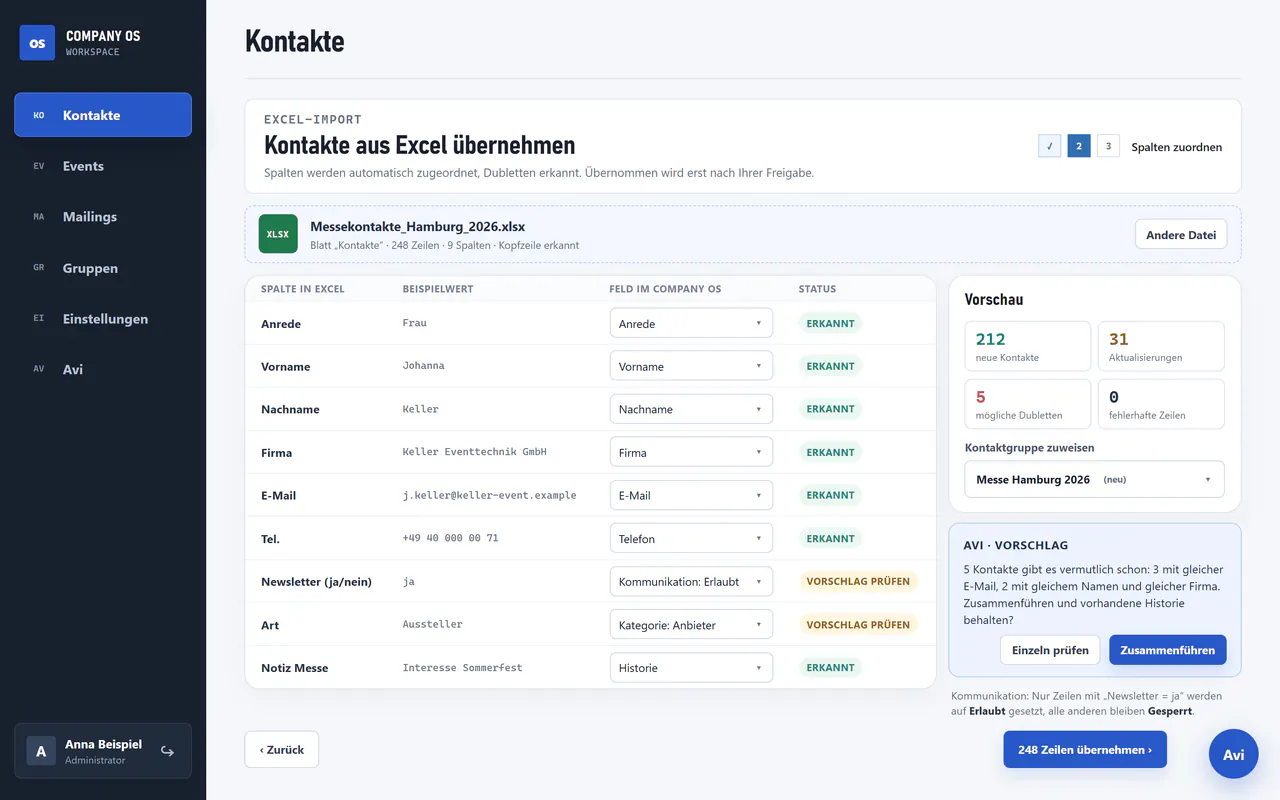Click the 5 mögliche Dubletten card
The width and height of the screenshot is (1280, 800).
pos(1027,404)
